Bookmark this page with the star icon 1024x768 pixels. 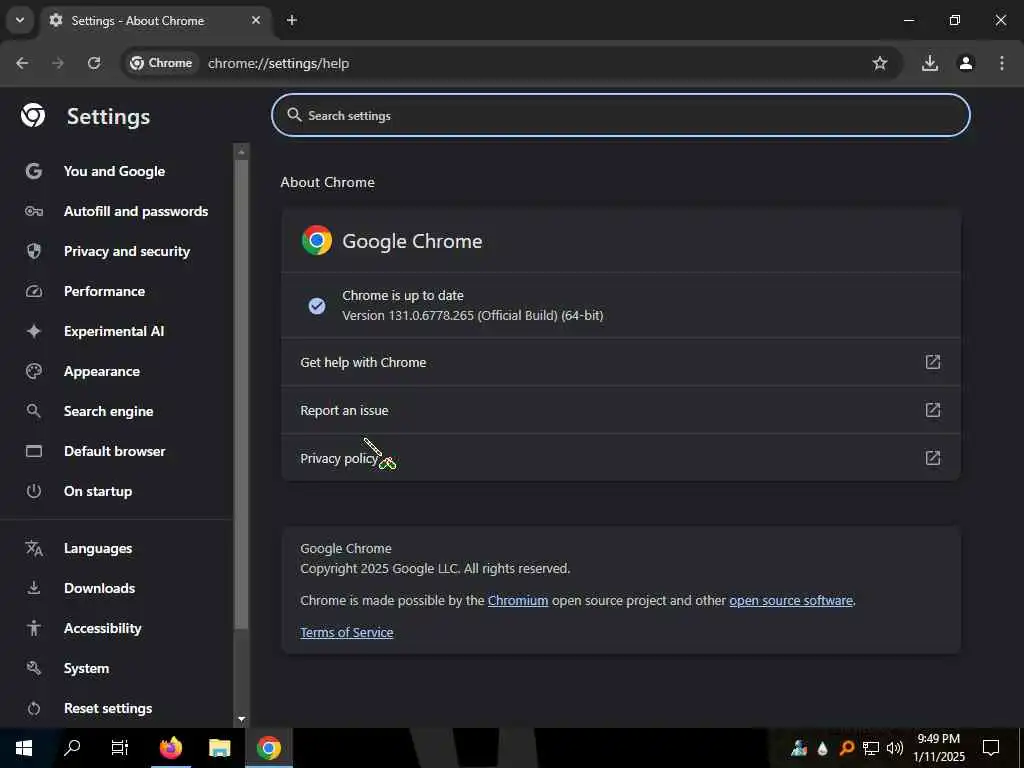[x=880, y=63]
